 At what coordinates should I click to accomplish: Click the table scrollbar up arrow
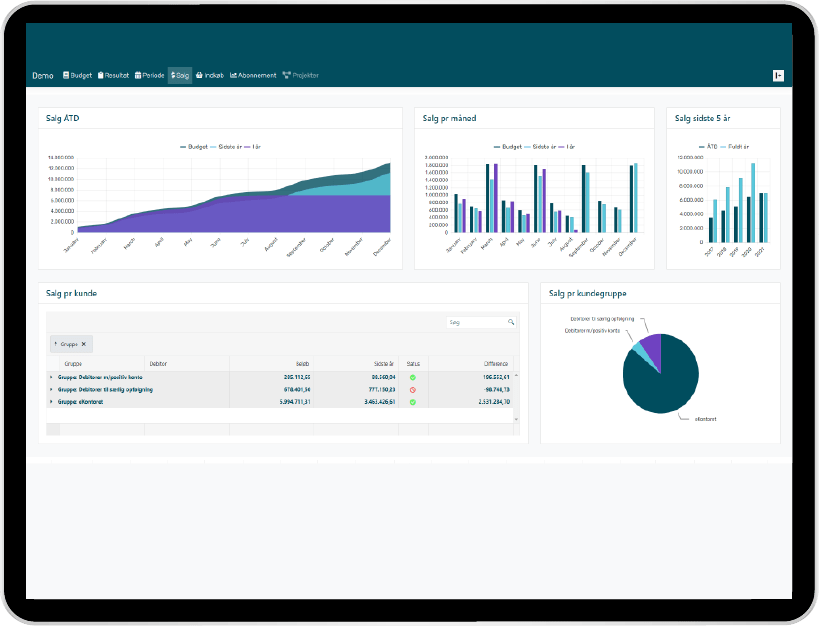click(516, 375)
